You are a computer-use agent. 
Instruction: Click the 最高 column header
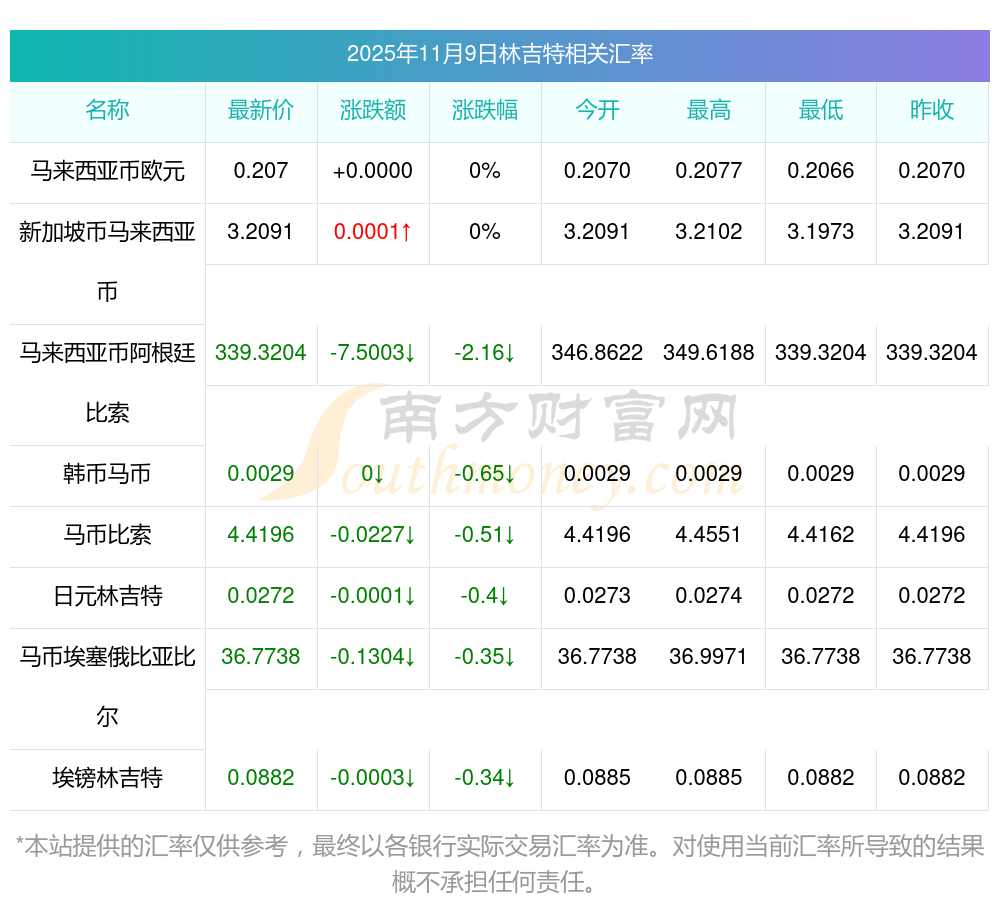tap(709, 110)
